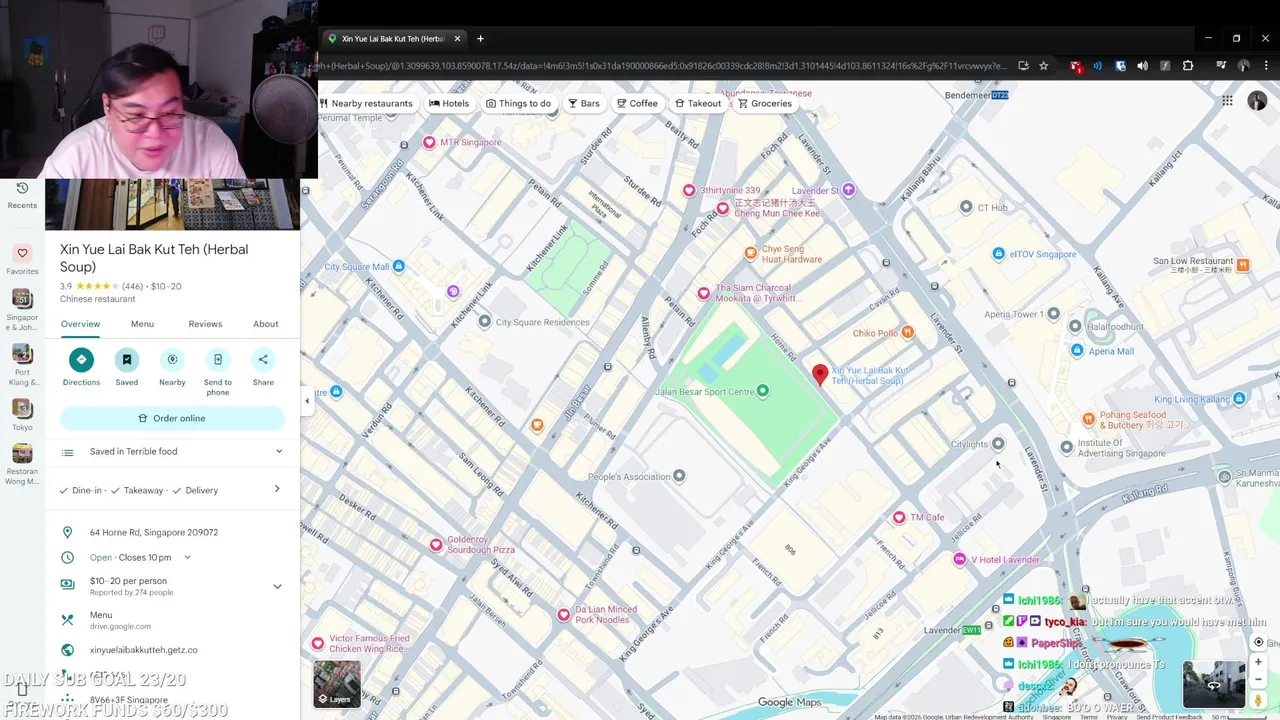The image size is (1280, 720).
Task: Select the Tha Siam Charcoal Mookata marker
Action: pyautogui.click(x=704, y=293)
